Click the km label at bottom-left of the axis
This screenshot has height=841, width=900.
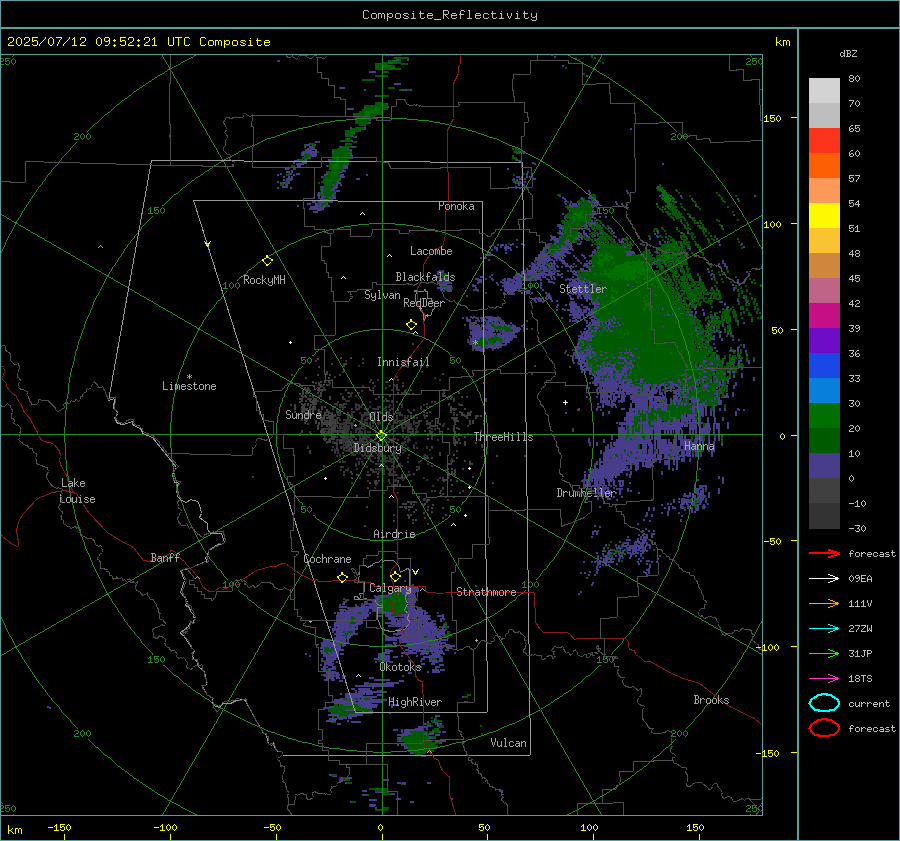(15, 830)
